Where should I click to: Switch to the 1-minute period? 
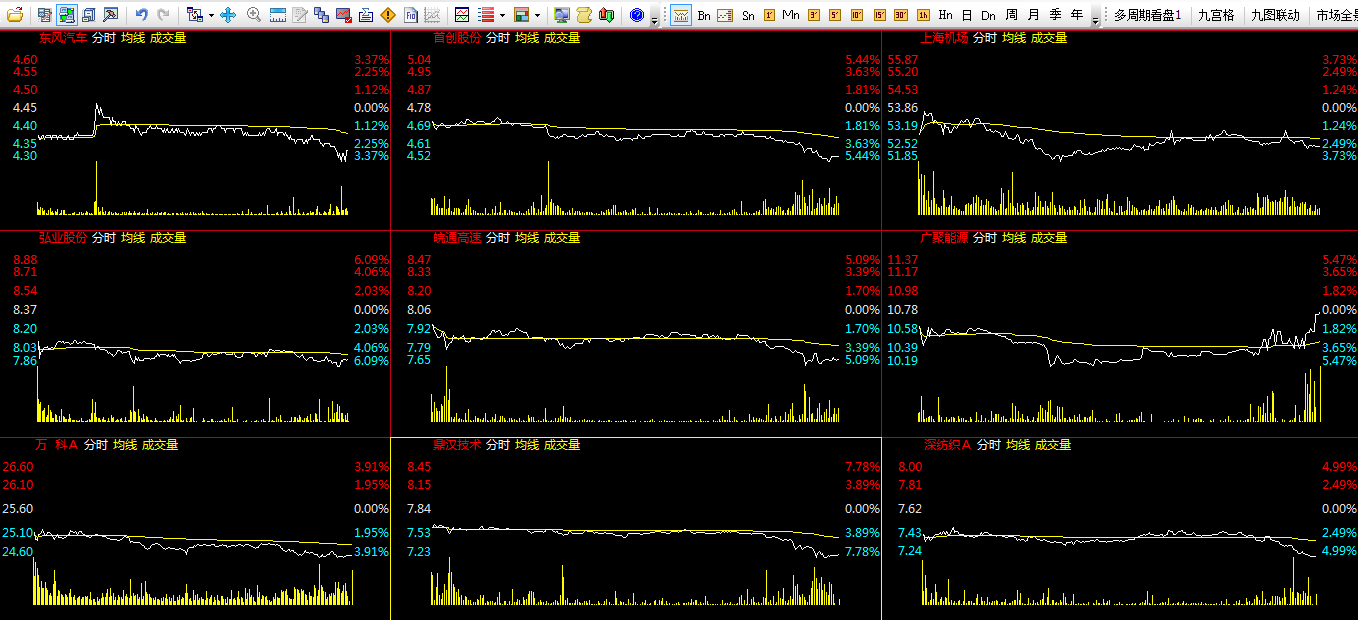[x=769, y=15]
